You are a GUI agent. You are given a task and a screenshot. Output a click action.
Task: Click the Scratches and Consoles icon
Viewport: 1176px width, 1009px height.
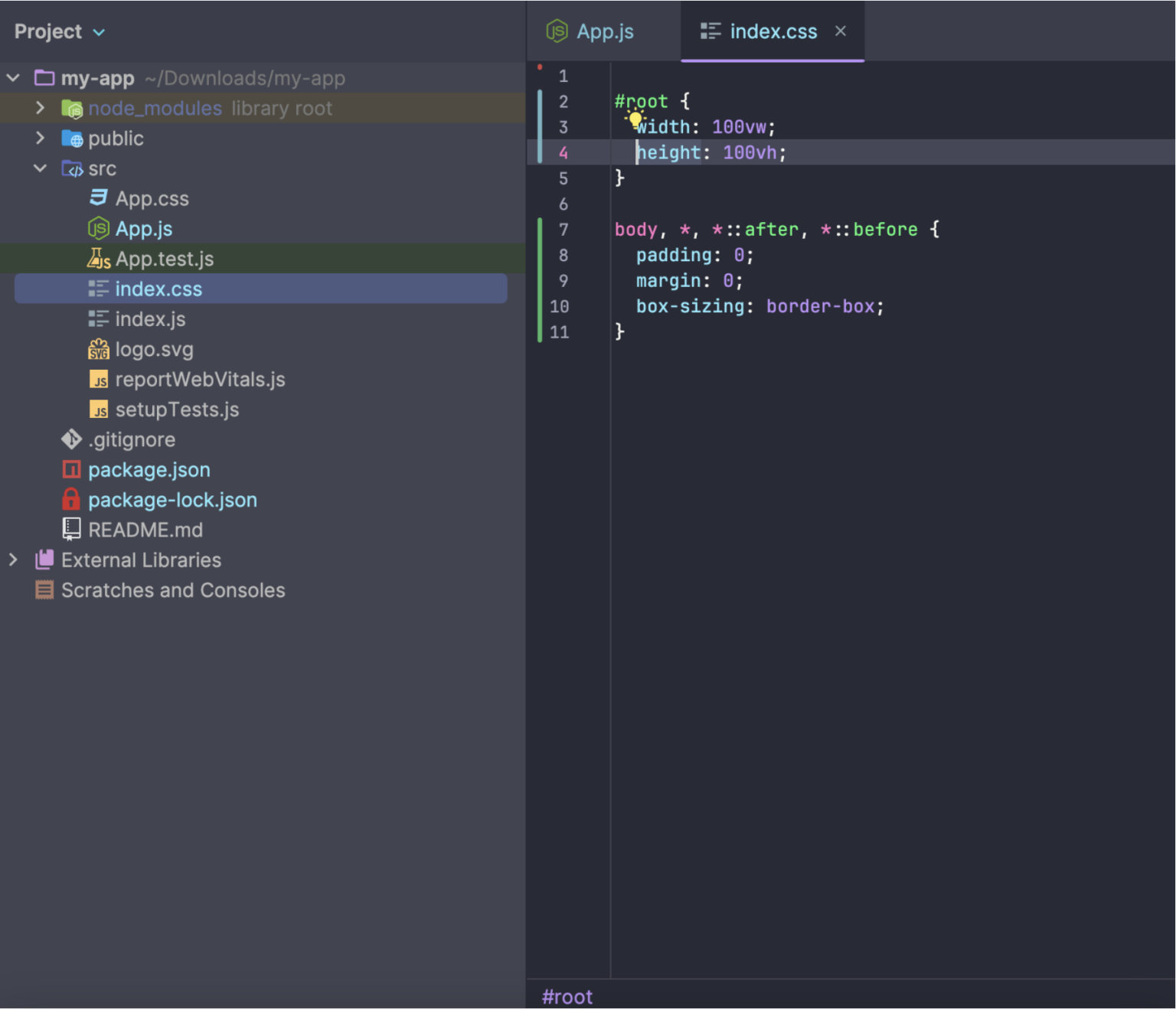[x=44, y=590]
